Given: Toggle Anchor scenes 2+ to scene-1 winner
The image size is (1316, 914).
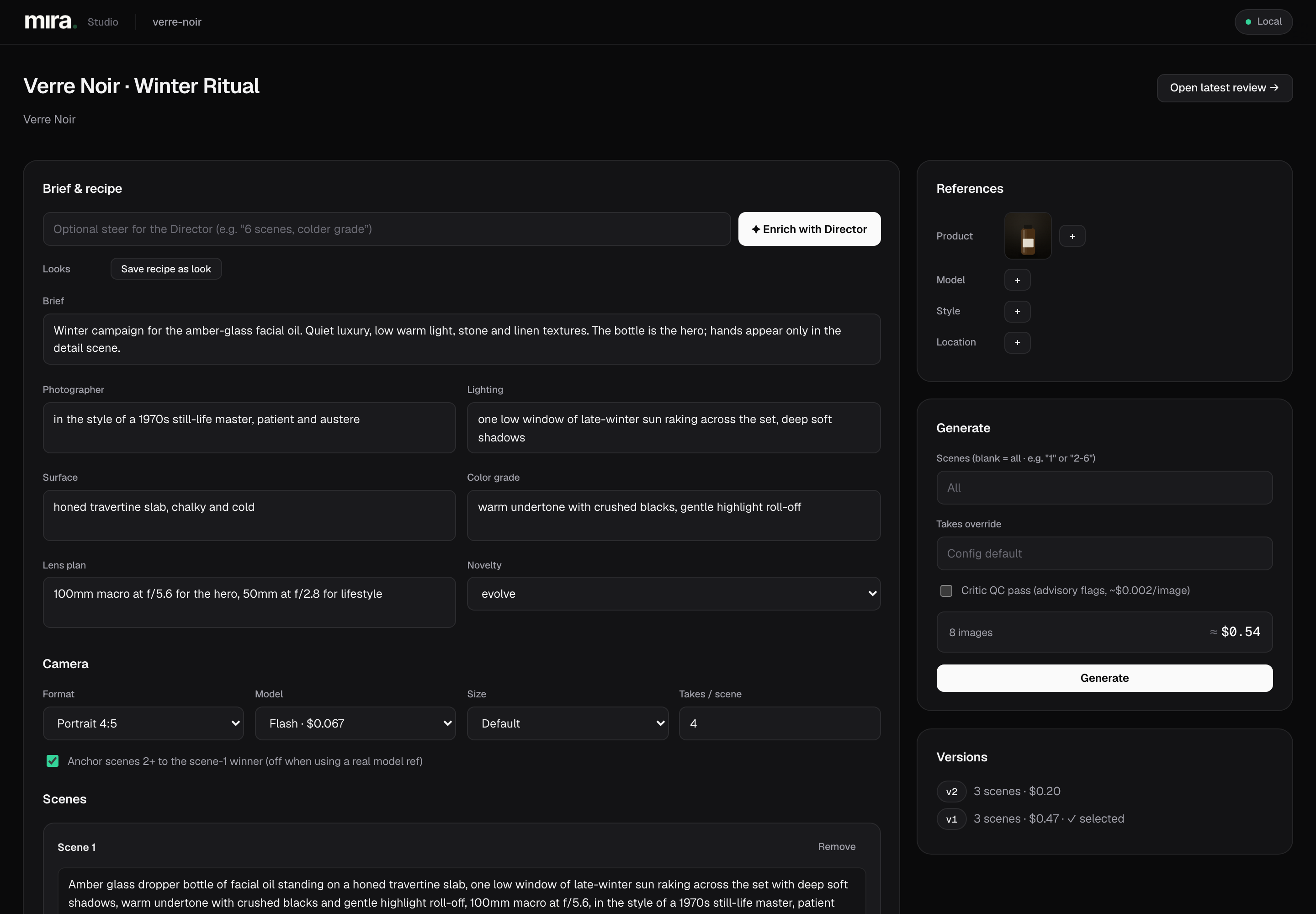Looking at the screenshot, I should click(x=53, y=761).
